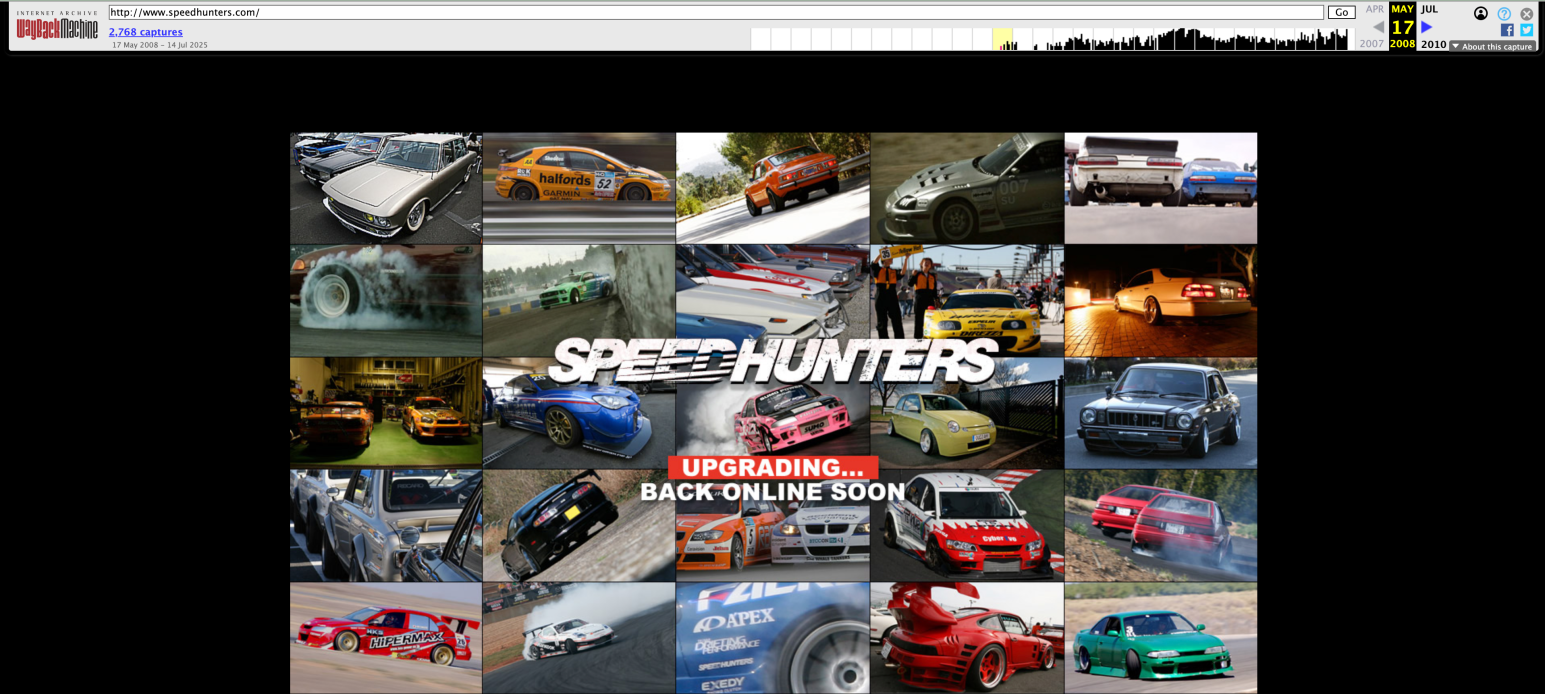Jump to year 2010 in the timeline

(x=1434, y=45)
